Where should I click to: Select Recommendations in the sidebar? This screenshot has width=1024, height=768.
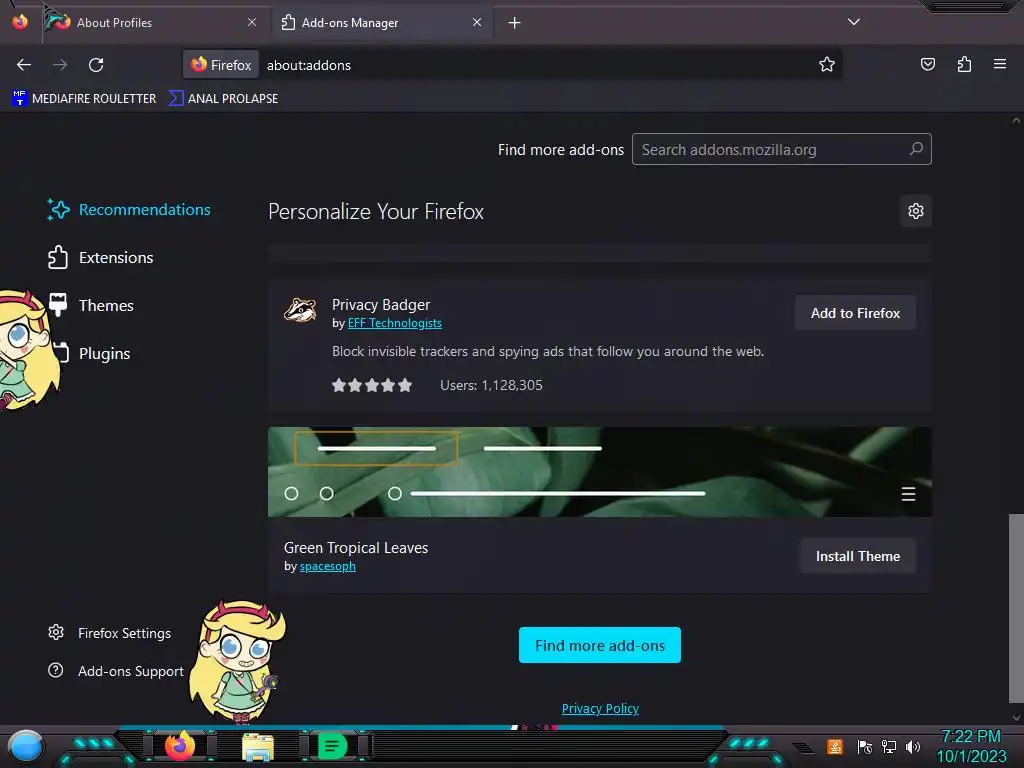point(129,210)
